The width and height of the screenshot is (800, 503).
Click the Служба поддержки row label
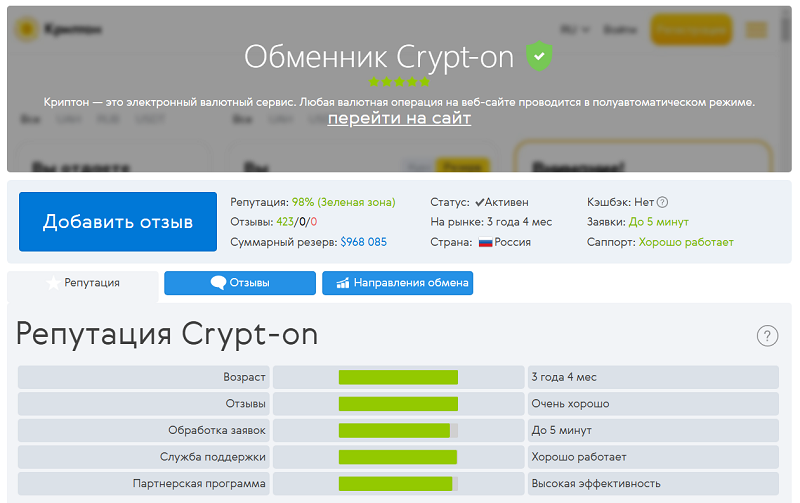[213, 457]
